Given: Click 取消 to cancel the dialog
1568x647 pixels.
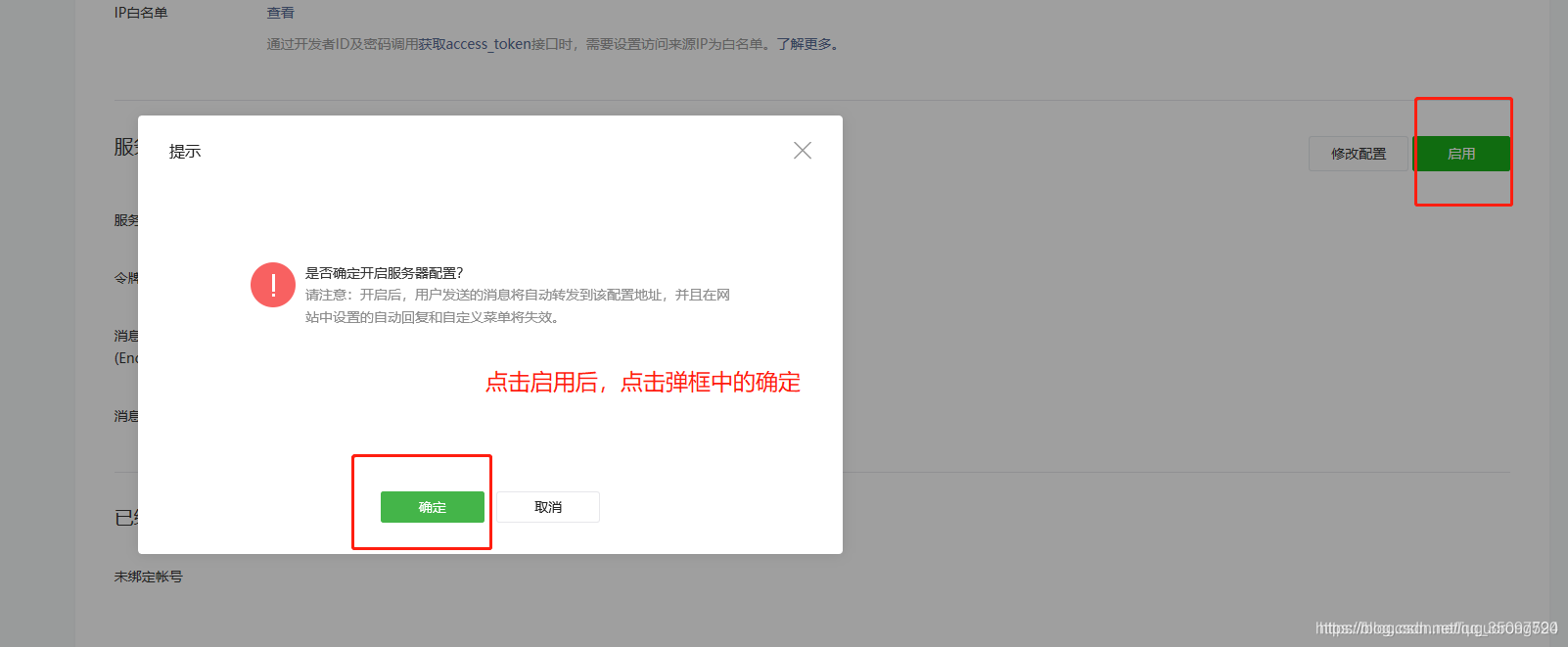Looking at the screenshot, I should [x=548, y=507].
